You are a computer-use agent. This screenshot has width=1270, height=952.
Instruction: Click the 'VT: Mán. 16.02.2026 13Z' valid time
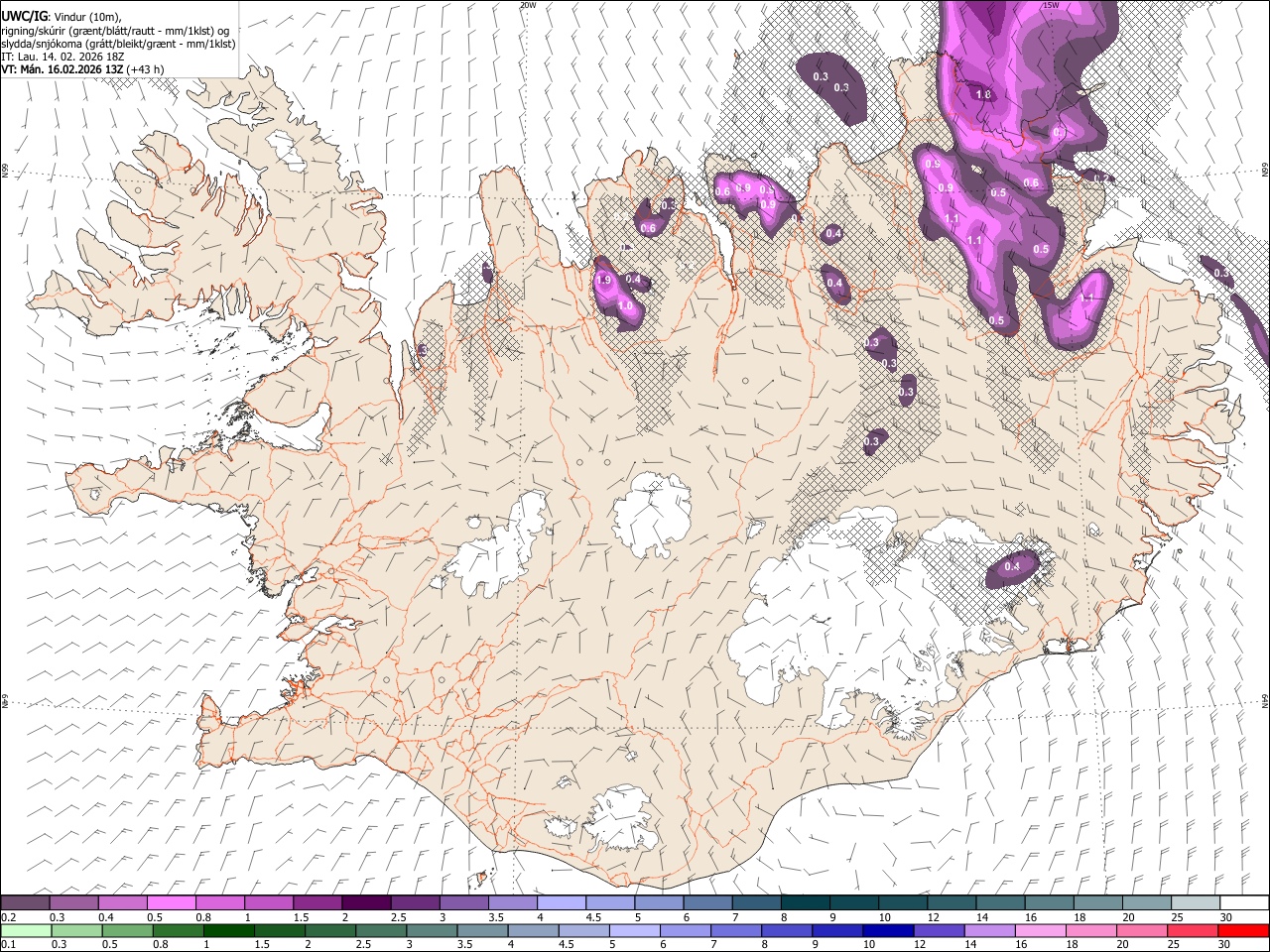tap(62, 69)
